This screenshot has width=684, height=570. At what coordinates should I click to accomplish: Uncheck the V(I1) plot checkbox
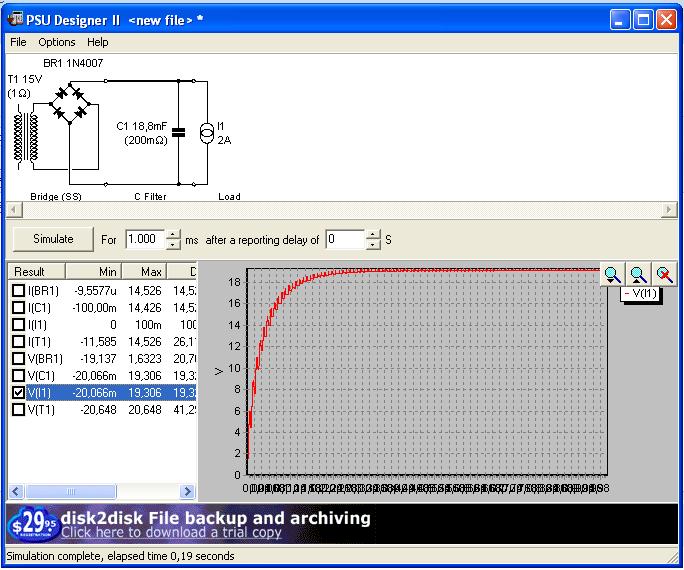pyautogui.click(x=18, y=393)
